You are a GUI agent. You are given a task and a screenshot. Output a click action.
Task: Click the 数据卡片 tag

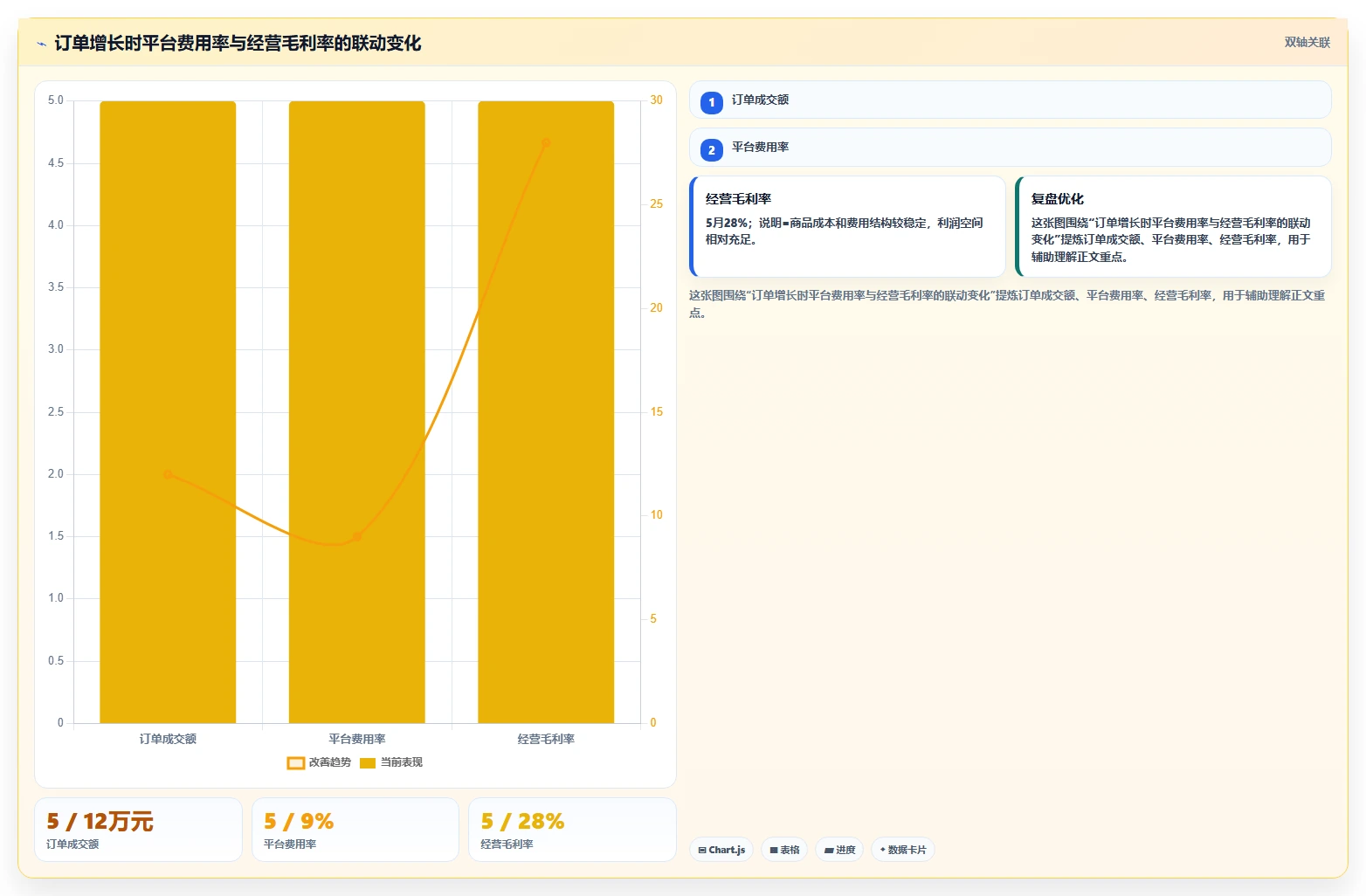903,850
